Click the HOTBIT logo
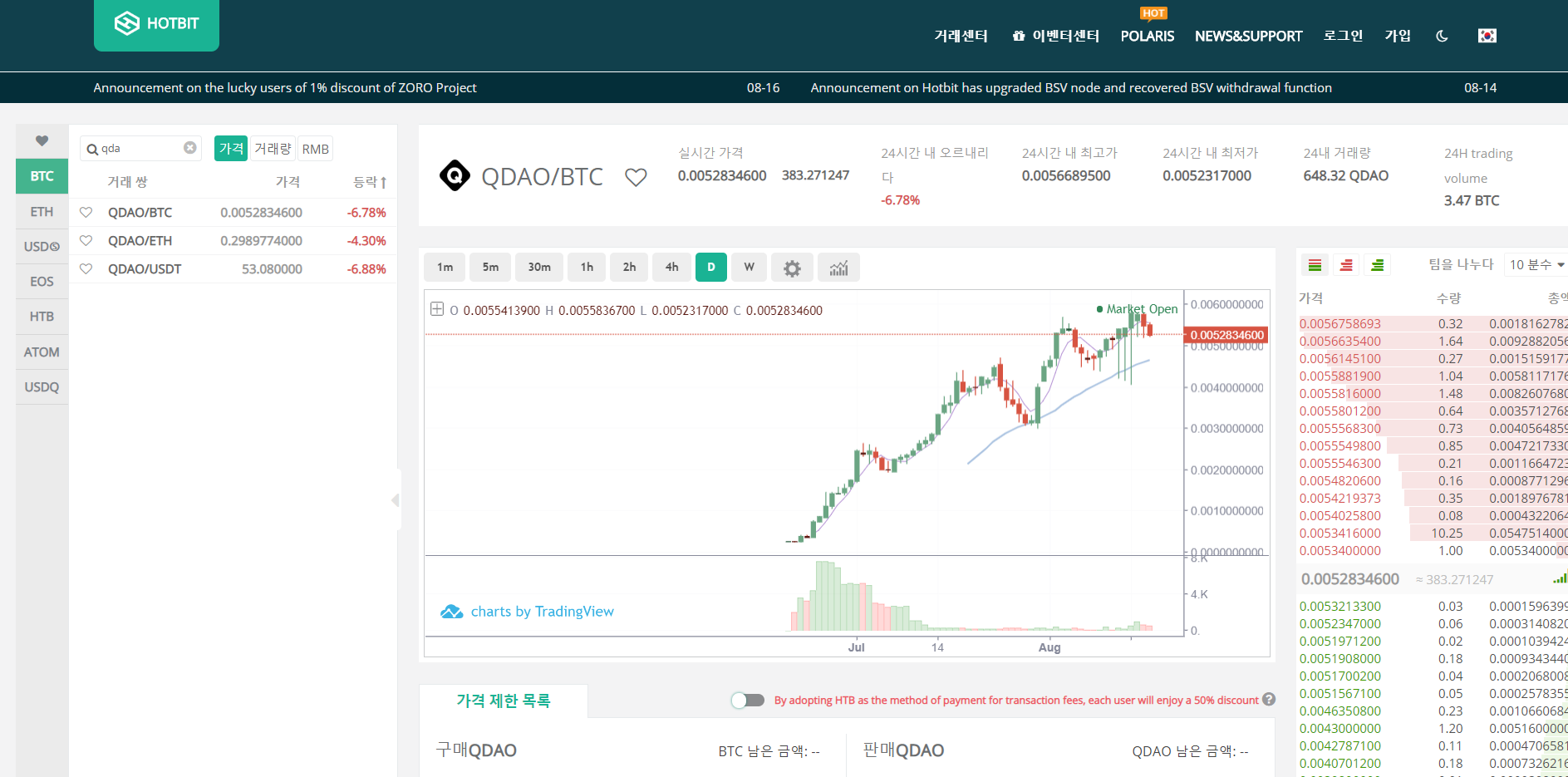 (156, 24)
